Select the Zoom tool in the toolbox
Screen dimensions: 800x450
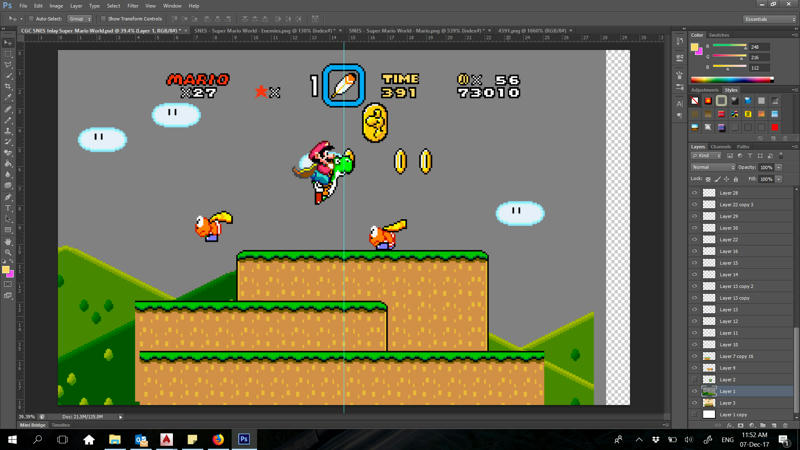[x=8, y=252]
